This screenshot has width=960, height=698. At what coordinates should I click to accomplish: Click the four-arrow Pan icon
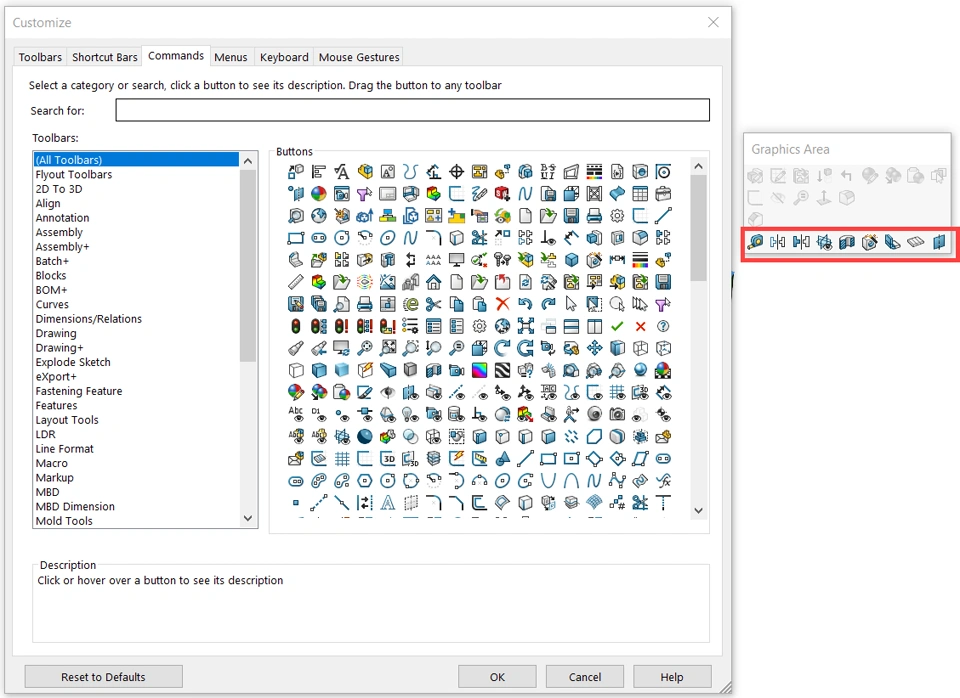click(594, 348)
